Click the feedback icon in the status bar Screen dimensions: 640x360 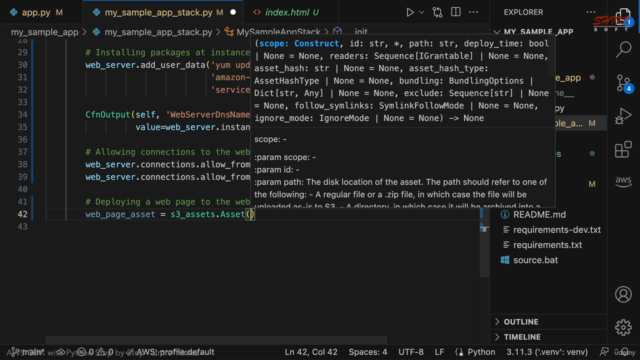604,352
